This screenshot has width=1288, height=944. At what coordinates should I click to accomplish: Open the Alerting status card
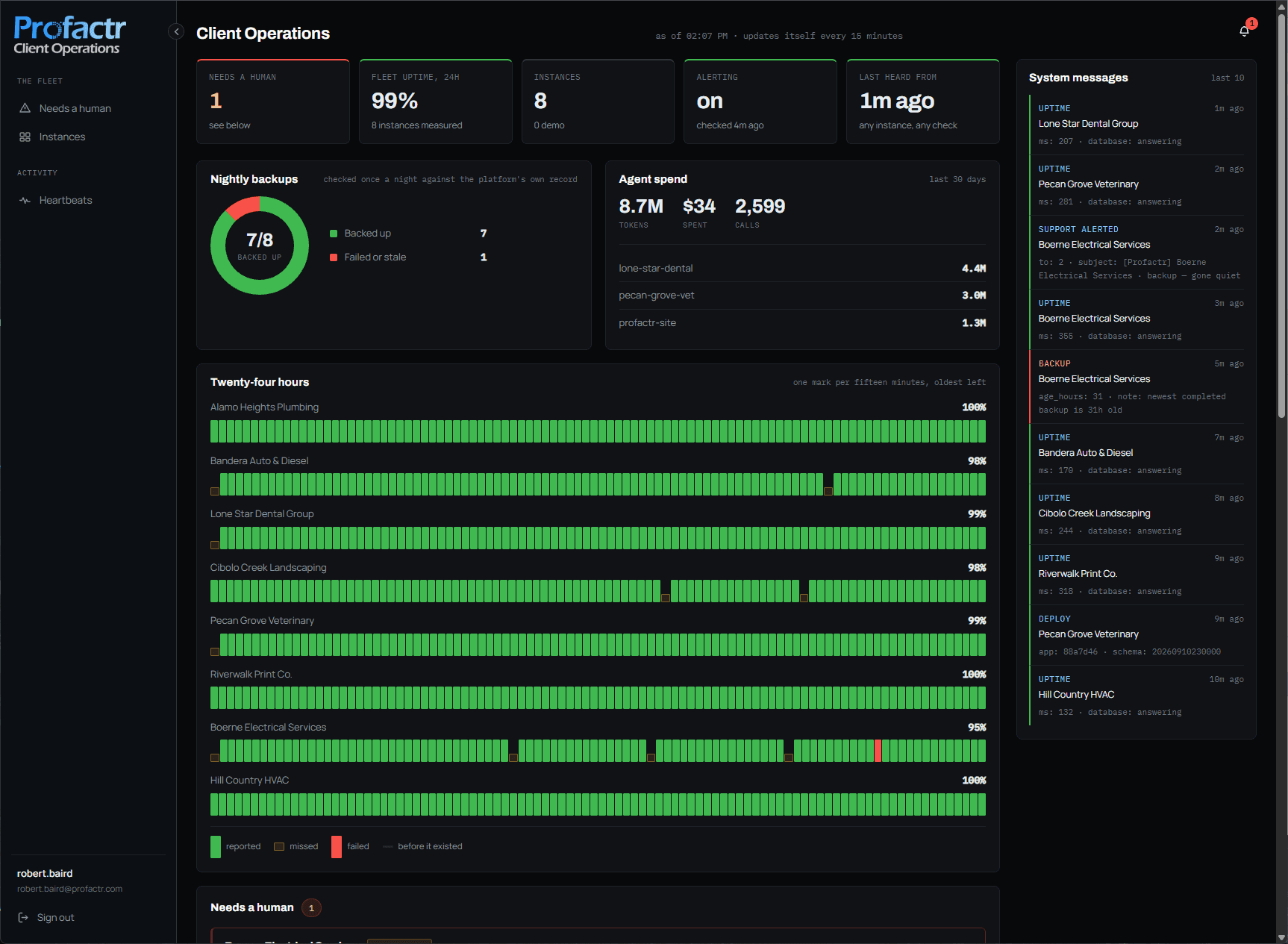tap(760, 101)
